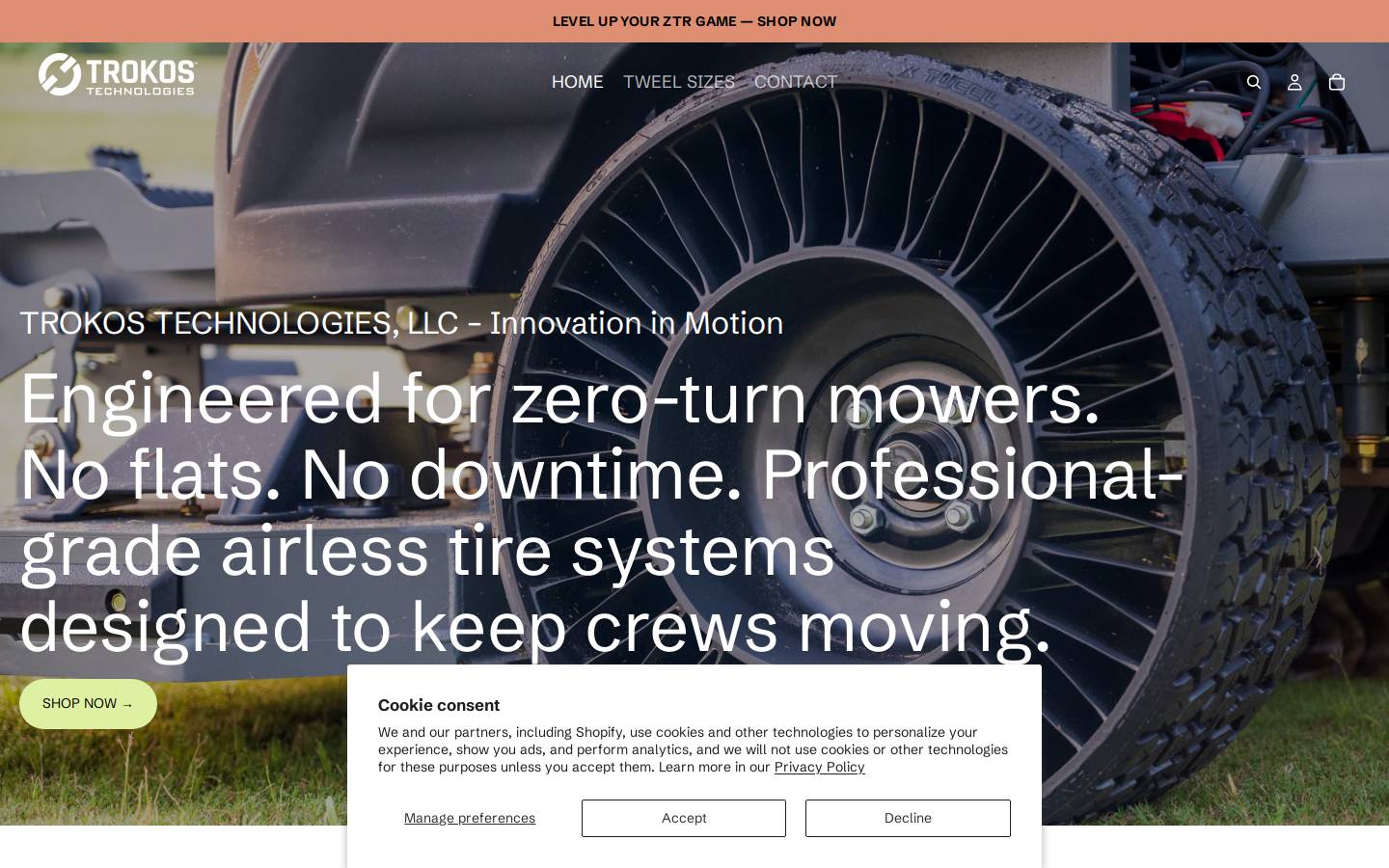Open the shopping cart bag icon
The width and height of the screenshot is (1389, 868).
(1337, 82)
